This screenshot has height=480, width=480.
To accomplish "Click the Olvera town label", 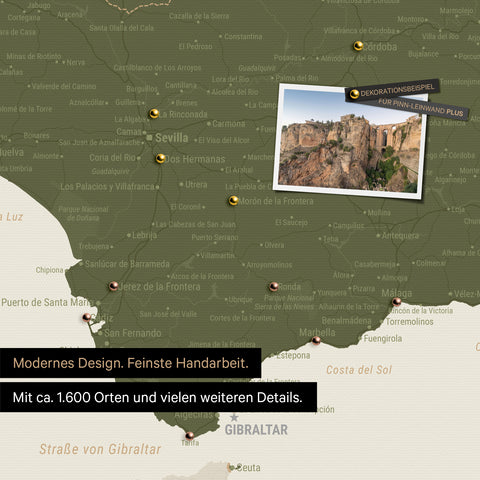I will click(x=274, y=245).
